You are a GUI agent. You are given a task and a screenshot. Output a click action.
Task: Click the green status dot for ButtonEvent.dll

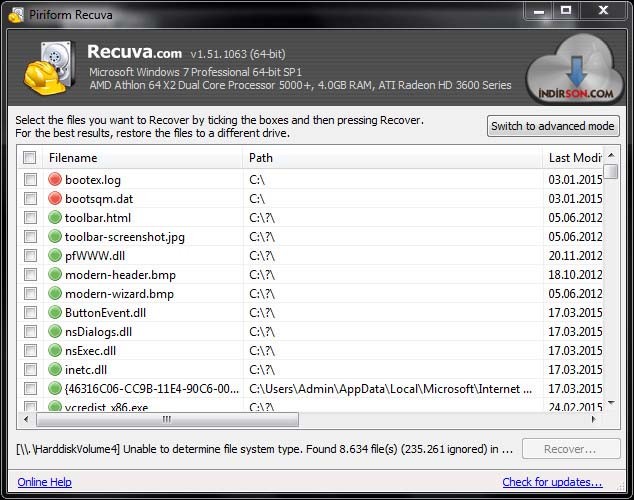[55, 312]
